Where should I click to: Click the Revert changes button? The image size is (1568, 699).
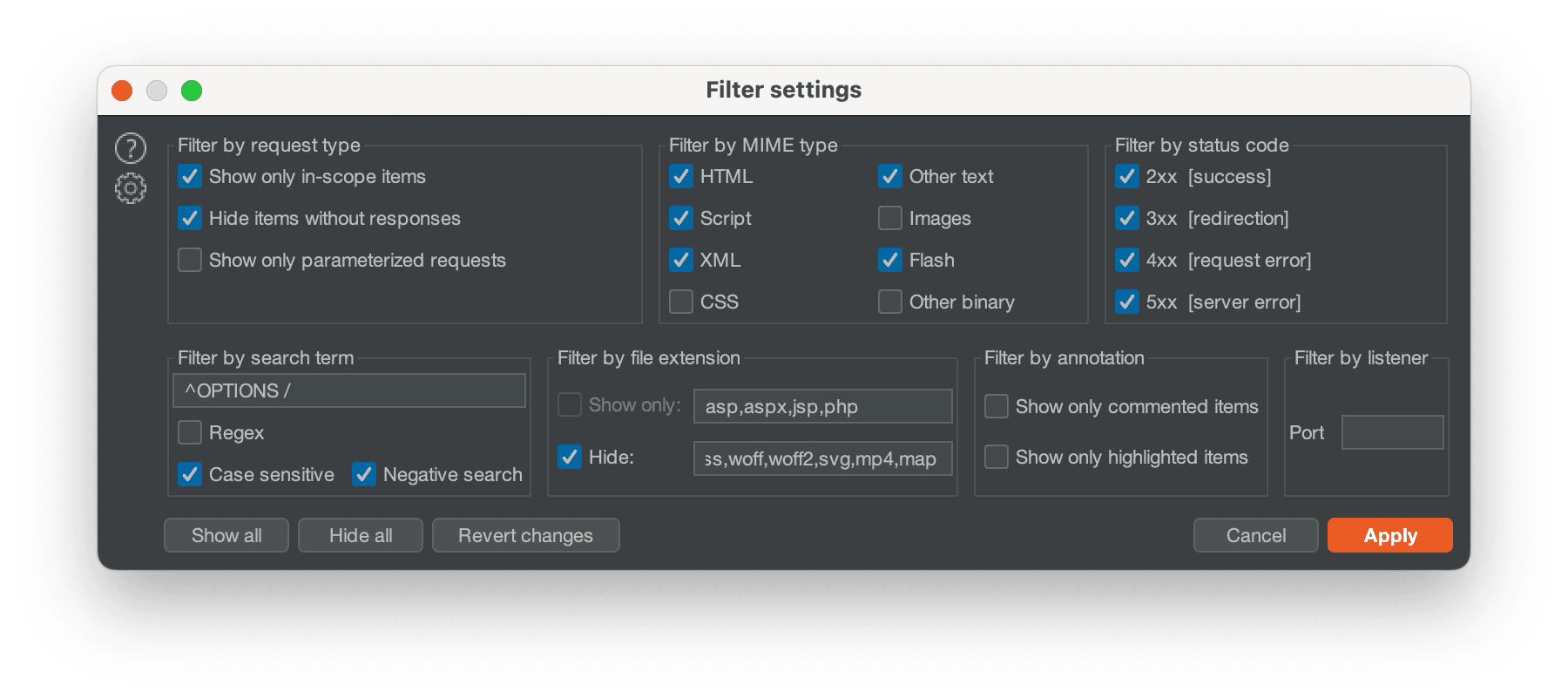tap(525, 536)
